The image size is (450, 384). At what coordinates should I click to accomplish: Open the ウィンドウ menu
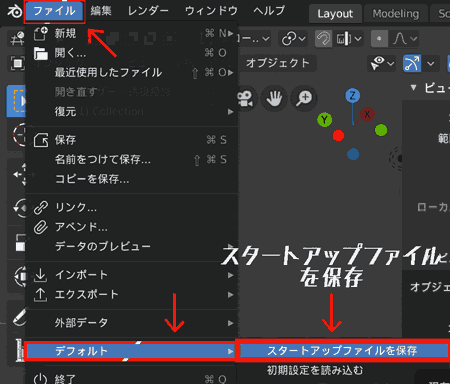[211, 11]
